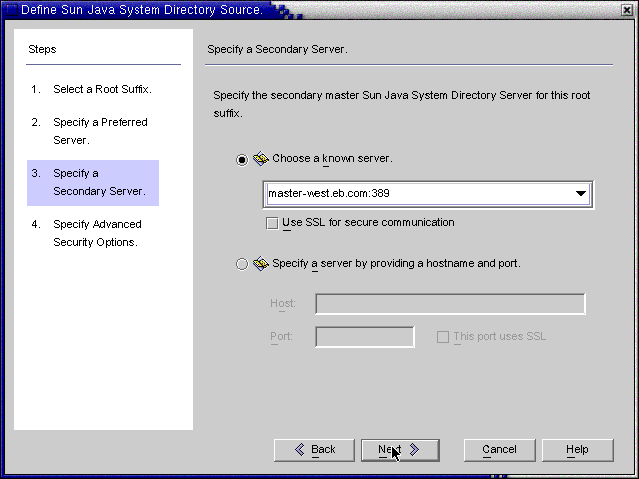Viewport: 639px width, 479px height.
Task: Click the 'Port:' label
Action: [x=282, y=337]
